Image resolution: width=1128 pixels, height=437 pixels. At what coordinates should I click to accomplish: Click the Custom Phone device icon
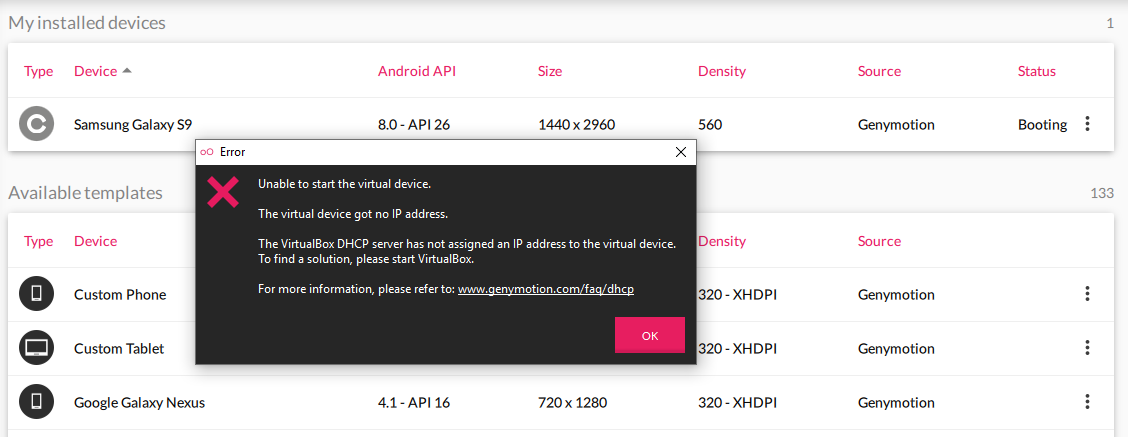point(37,294)
